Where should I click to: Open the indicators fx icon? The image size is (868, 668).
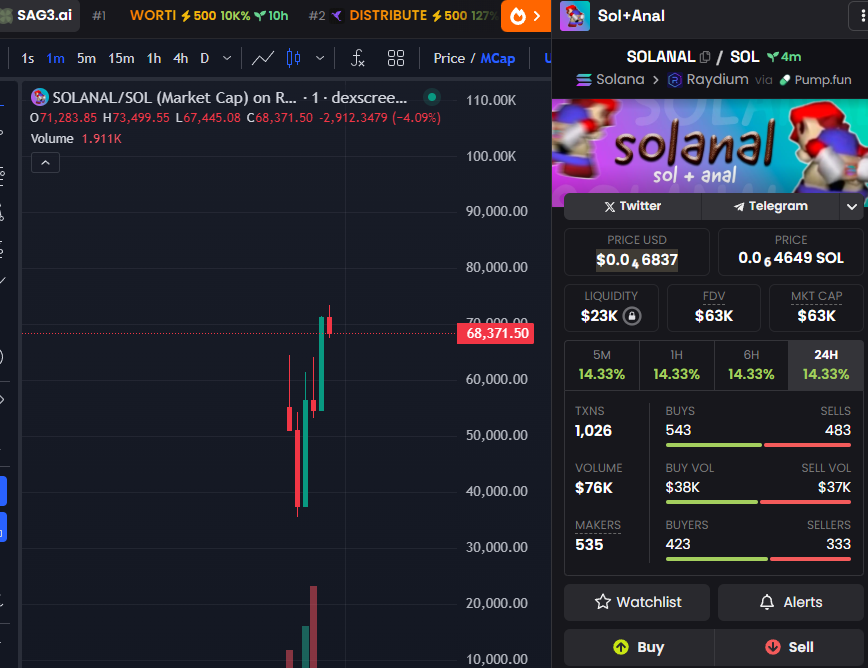358,58
